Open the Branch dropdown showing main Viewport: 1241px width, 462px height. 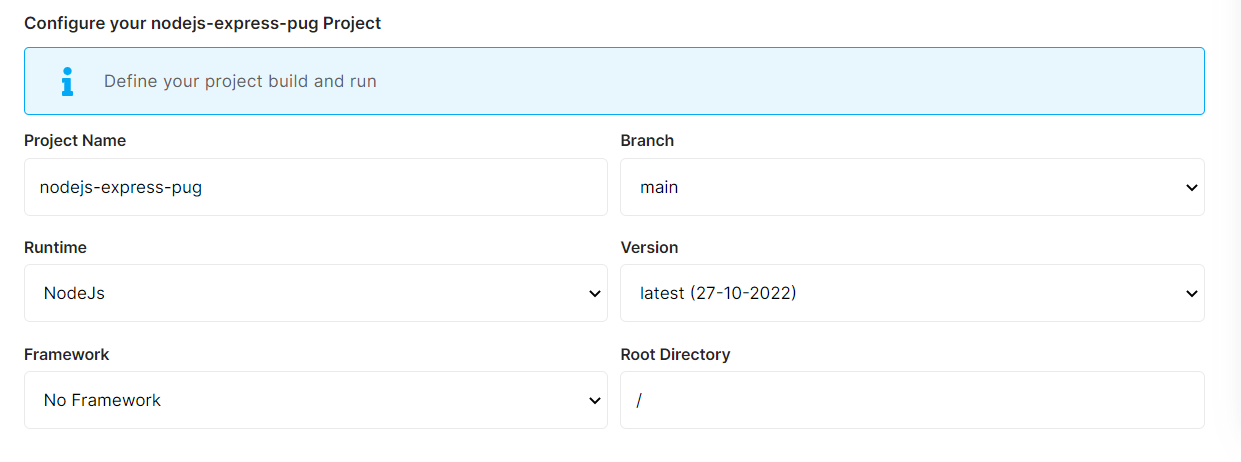[x=900, y=187]
